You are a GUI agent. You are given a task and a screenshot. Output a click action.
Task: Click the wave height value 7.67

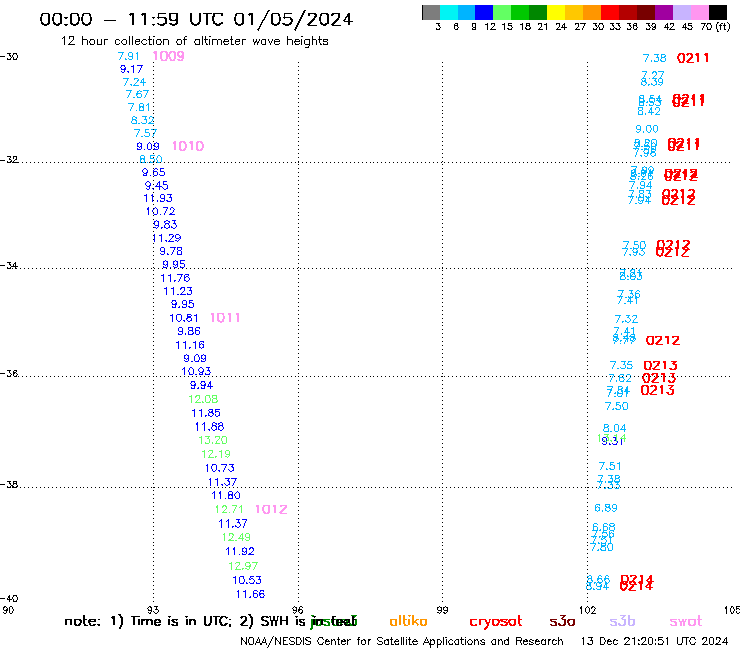[137, 94]
